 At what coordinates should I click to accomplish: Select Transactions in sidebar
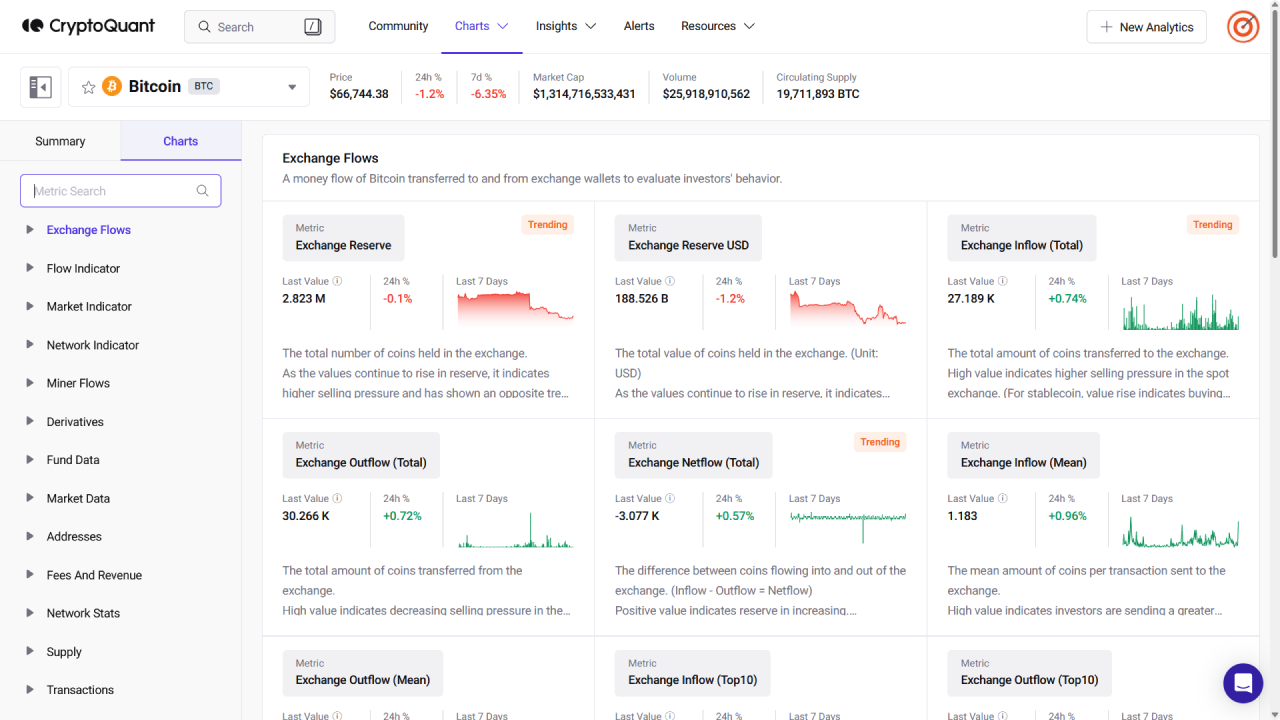pos(80,690)
